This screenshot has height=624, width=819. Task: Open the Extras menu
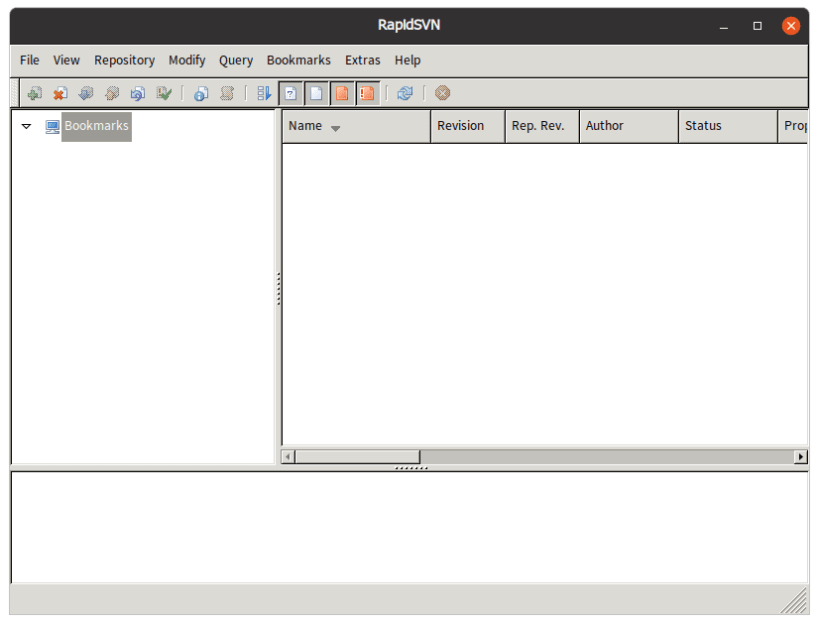point(362,61)
